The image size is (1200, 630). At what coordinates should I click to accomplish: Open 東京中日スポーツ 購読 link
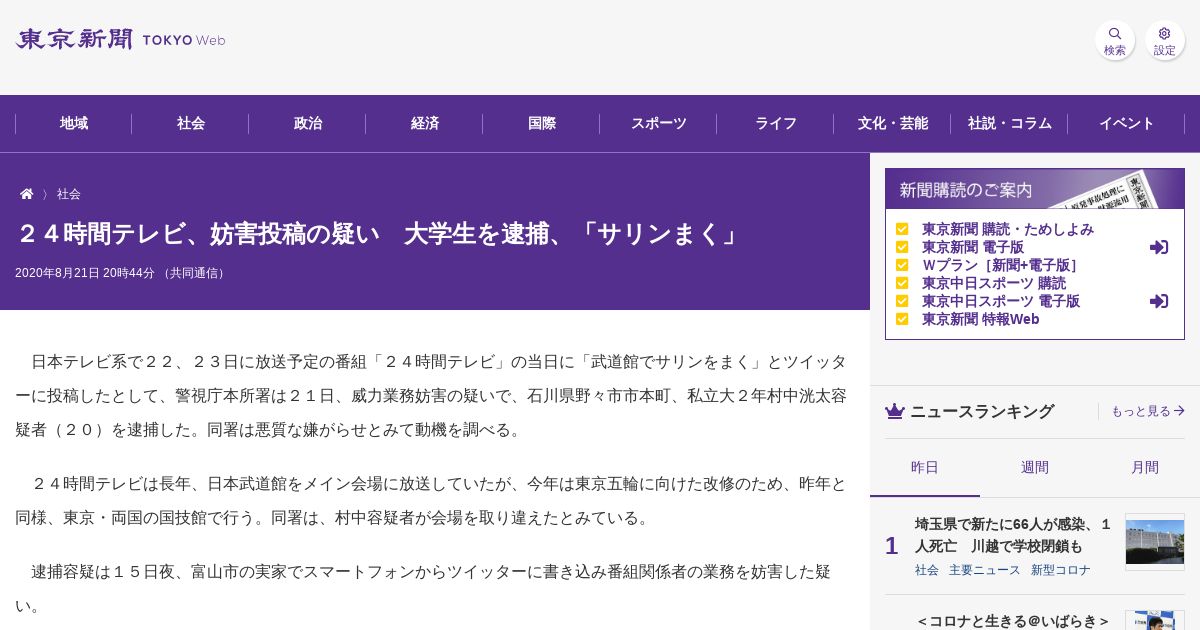994,283
